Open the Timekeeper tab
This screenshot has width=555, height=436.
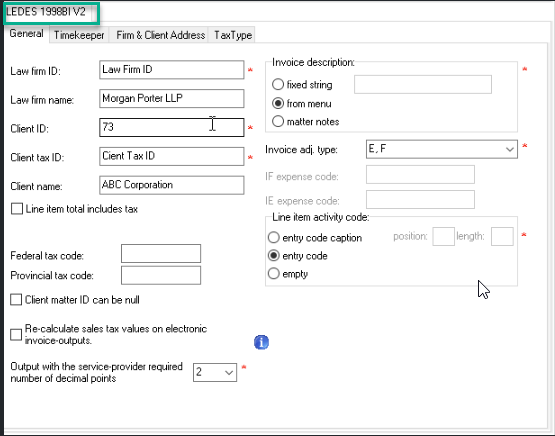(x=79, y=35)
